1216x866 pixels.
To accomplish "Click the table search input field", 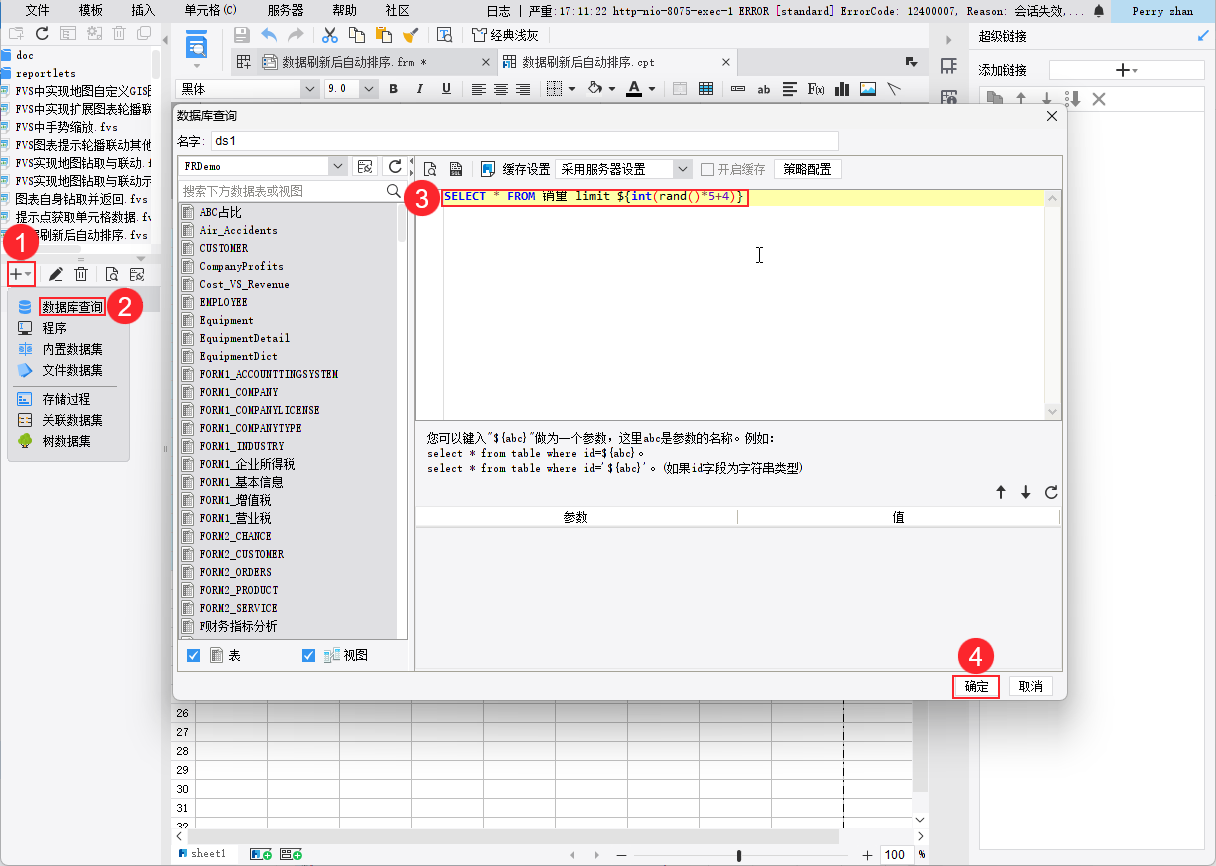I will point(282,190).
